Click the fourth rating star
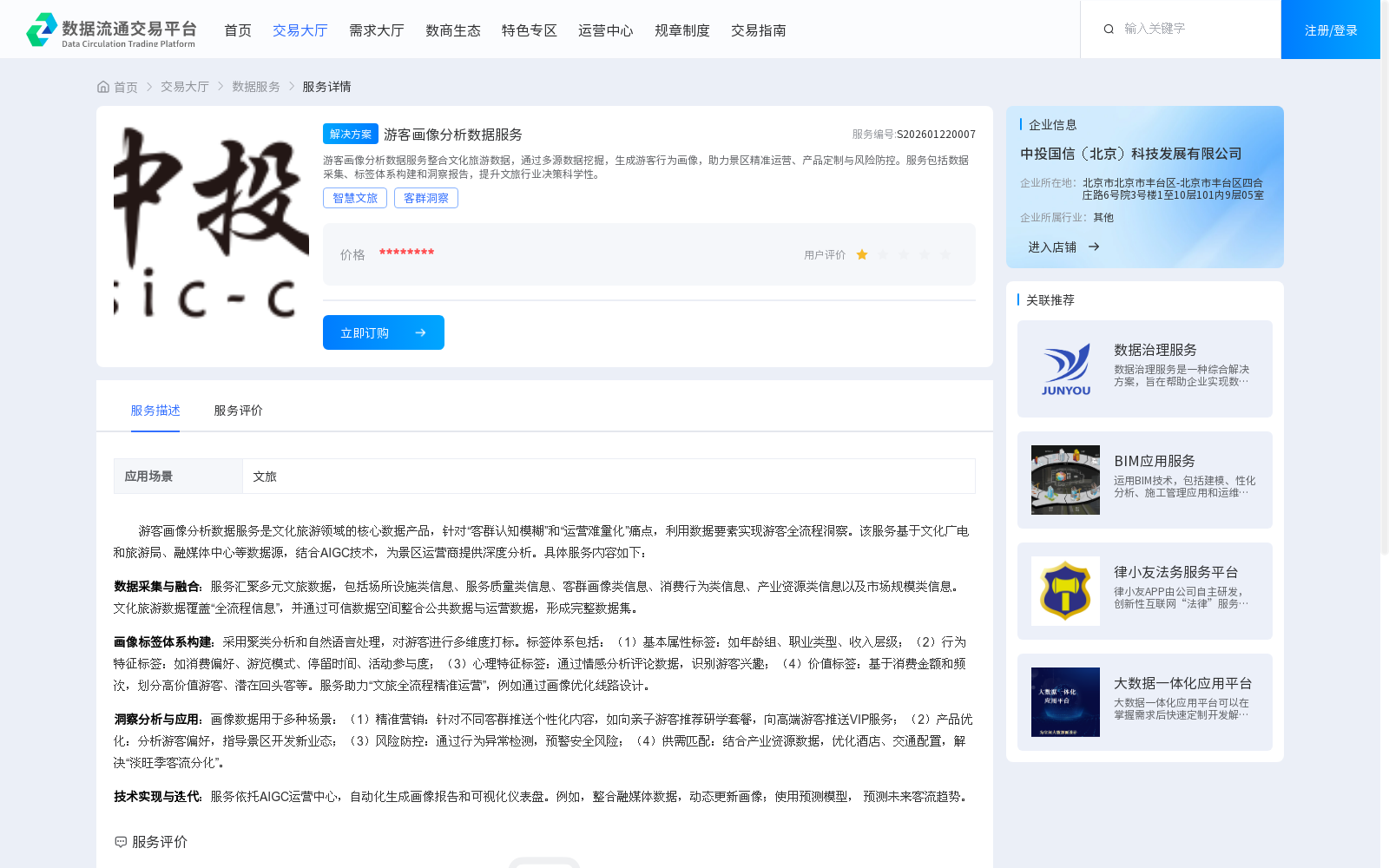This screenshot has height=868, width=1389. (x=925, y=254)
